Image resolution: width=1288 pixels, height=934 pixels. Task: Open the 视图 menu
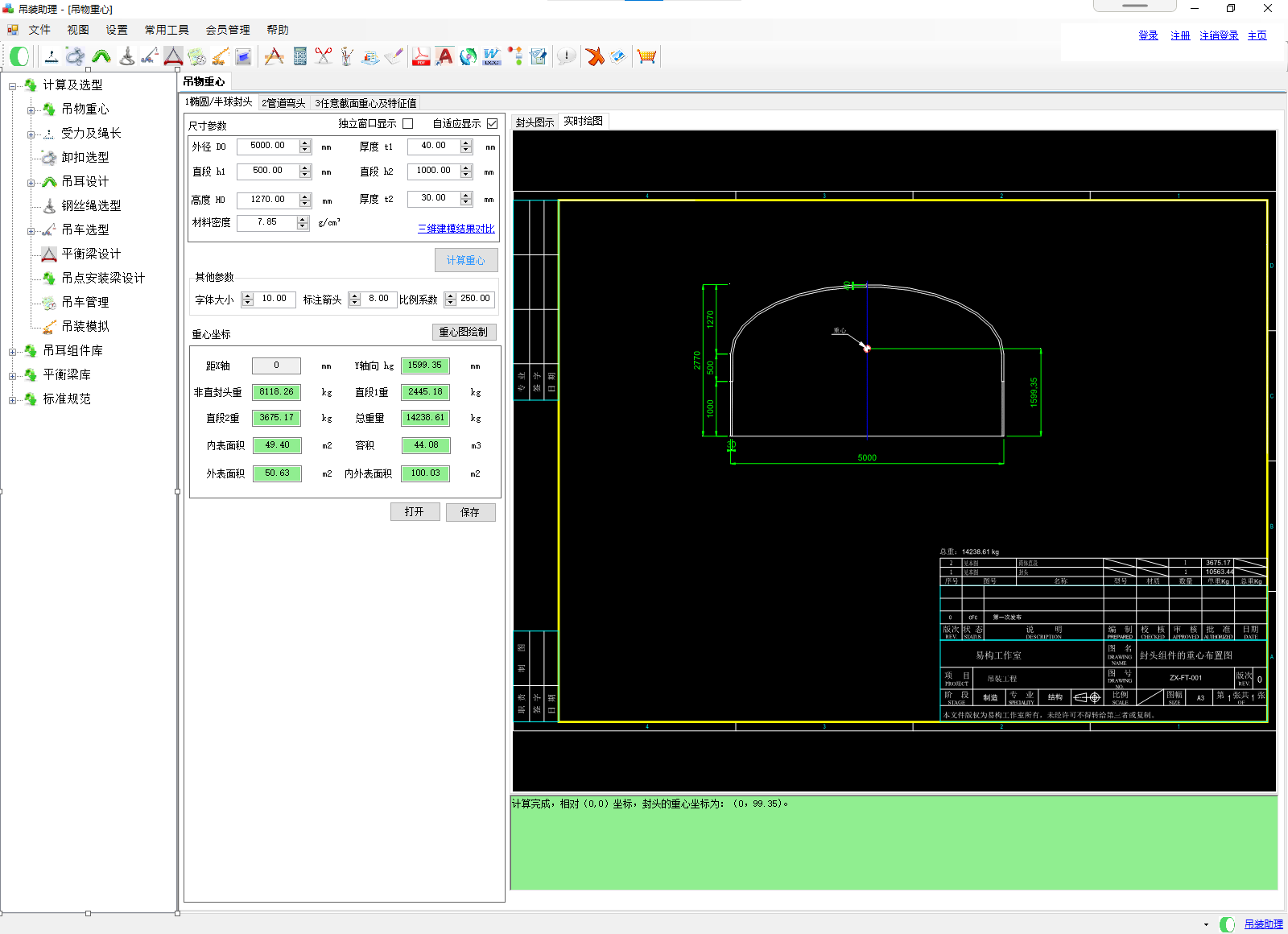[78, 30]
